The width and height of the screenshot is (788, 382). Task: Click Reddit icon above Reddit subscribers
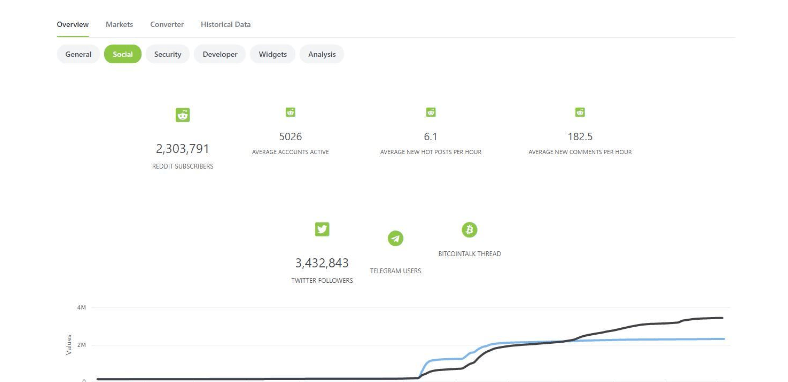tap(183, 115)
